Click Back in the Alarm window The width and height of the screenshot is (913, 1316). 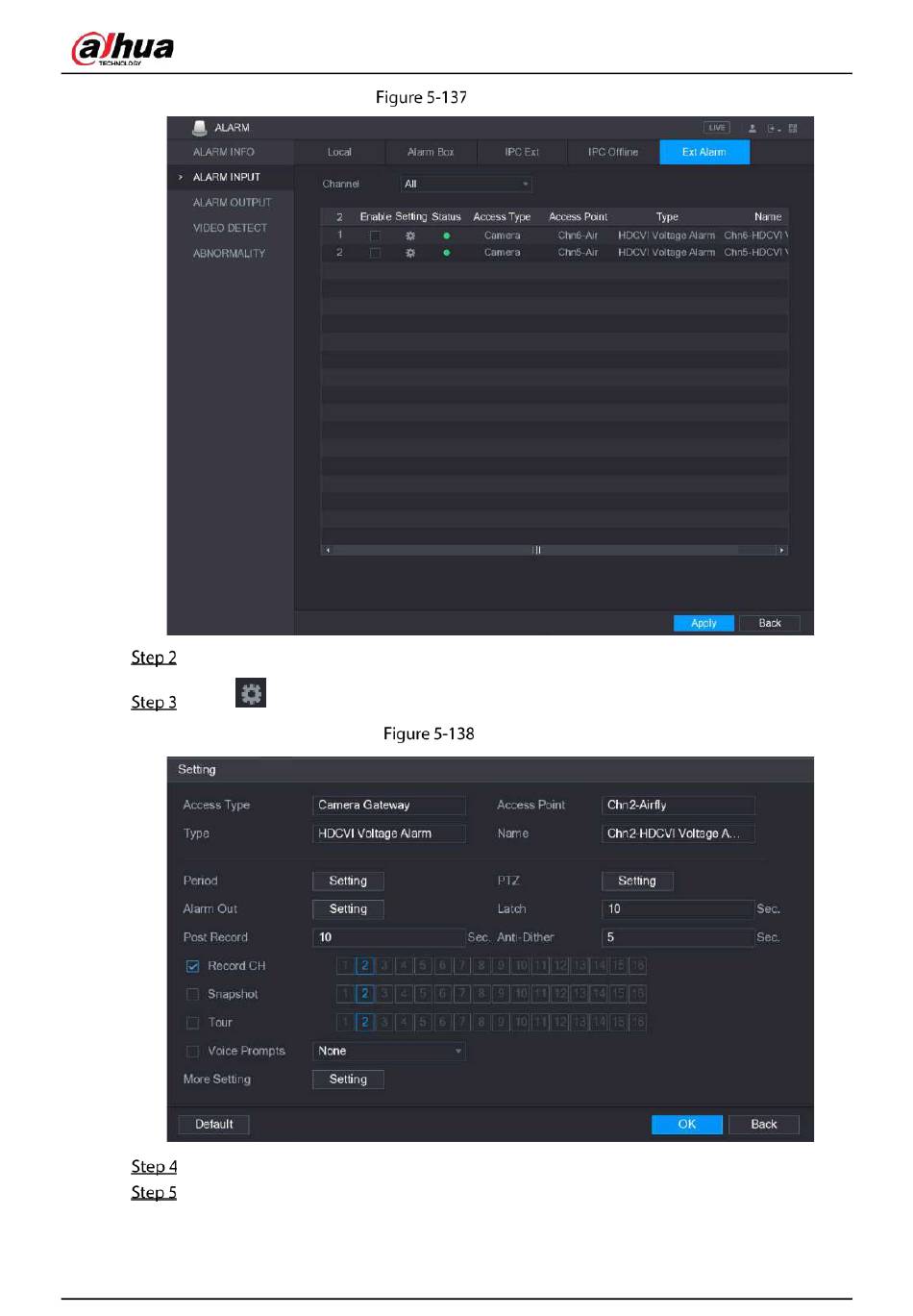click(x=770, y=623)
